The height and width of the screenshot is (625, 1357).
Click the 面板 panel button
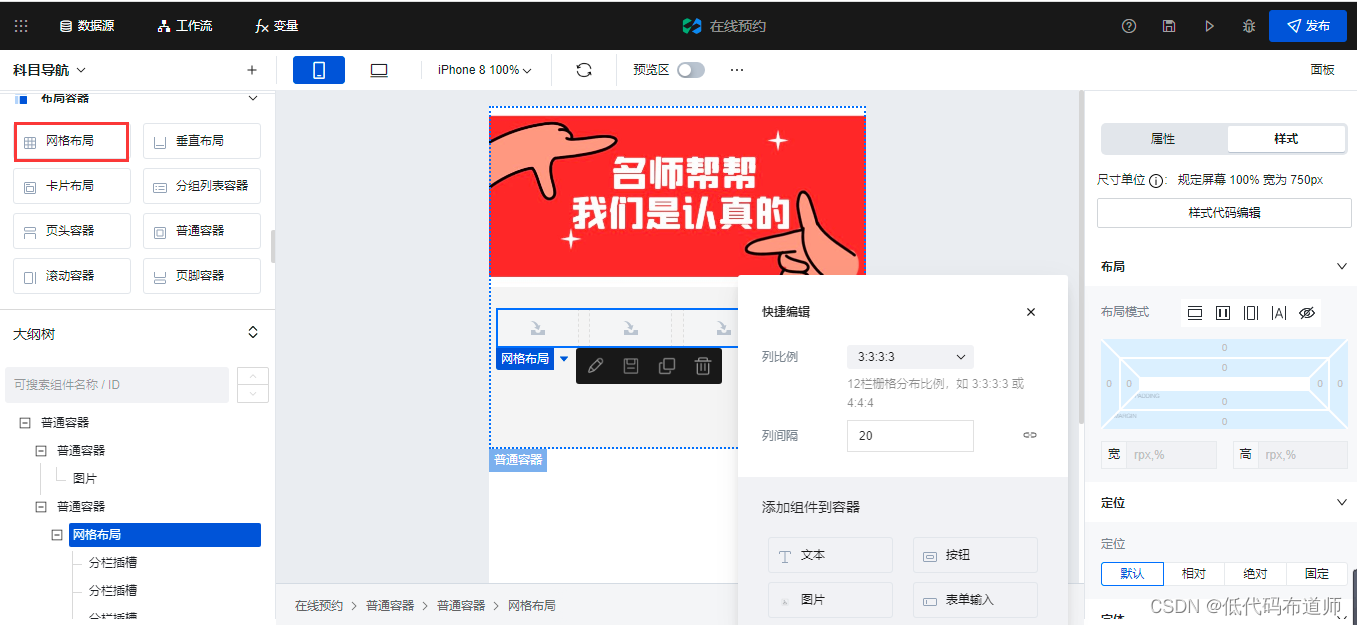[x=1322, y=70]
